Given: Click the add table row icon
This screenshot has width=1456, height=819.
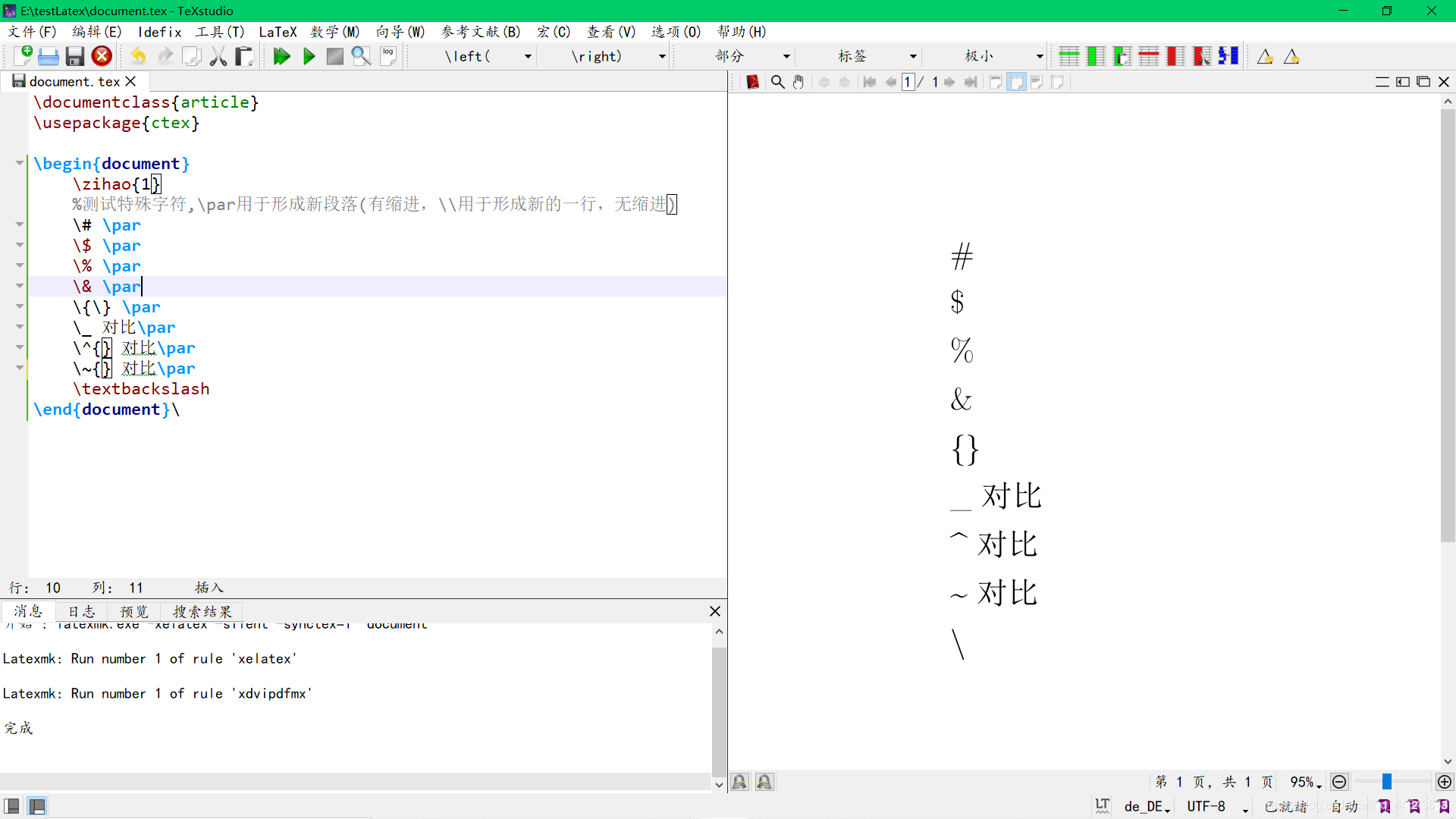Looking at the screenshot, I should click(1069, 56).
